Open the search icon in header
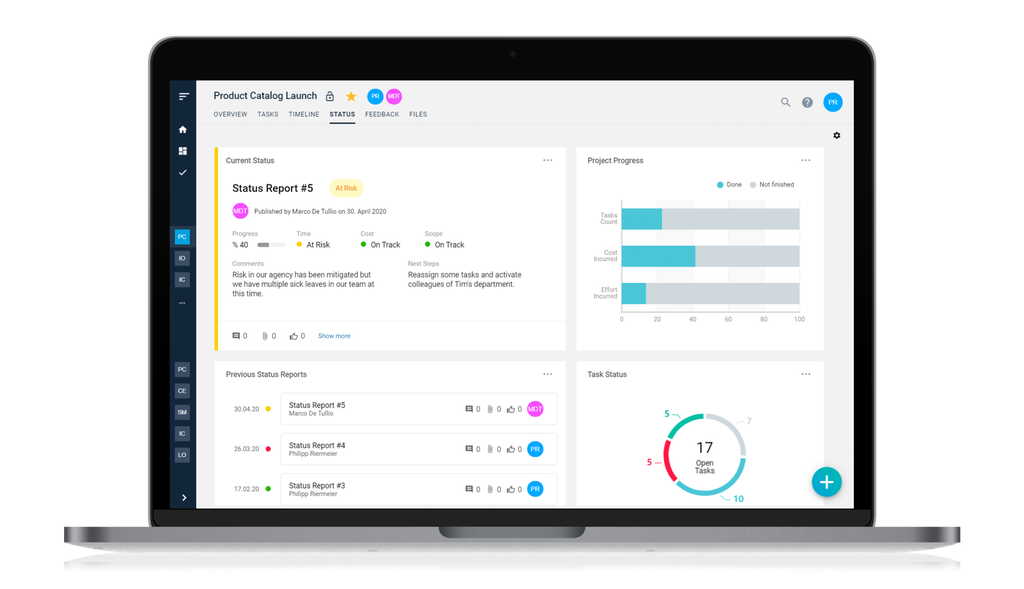The image size is (1024, 589). [786, 102]
